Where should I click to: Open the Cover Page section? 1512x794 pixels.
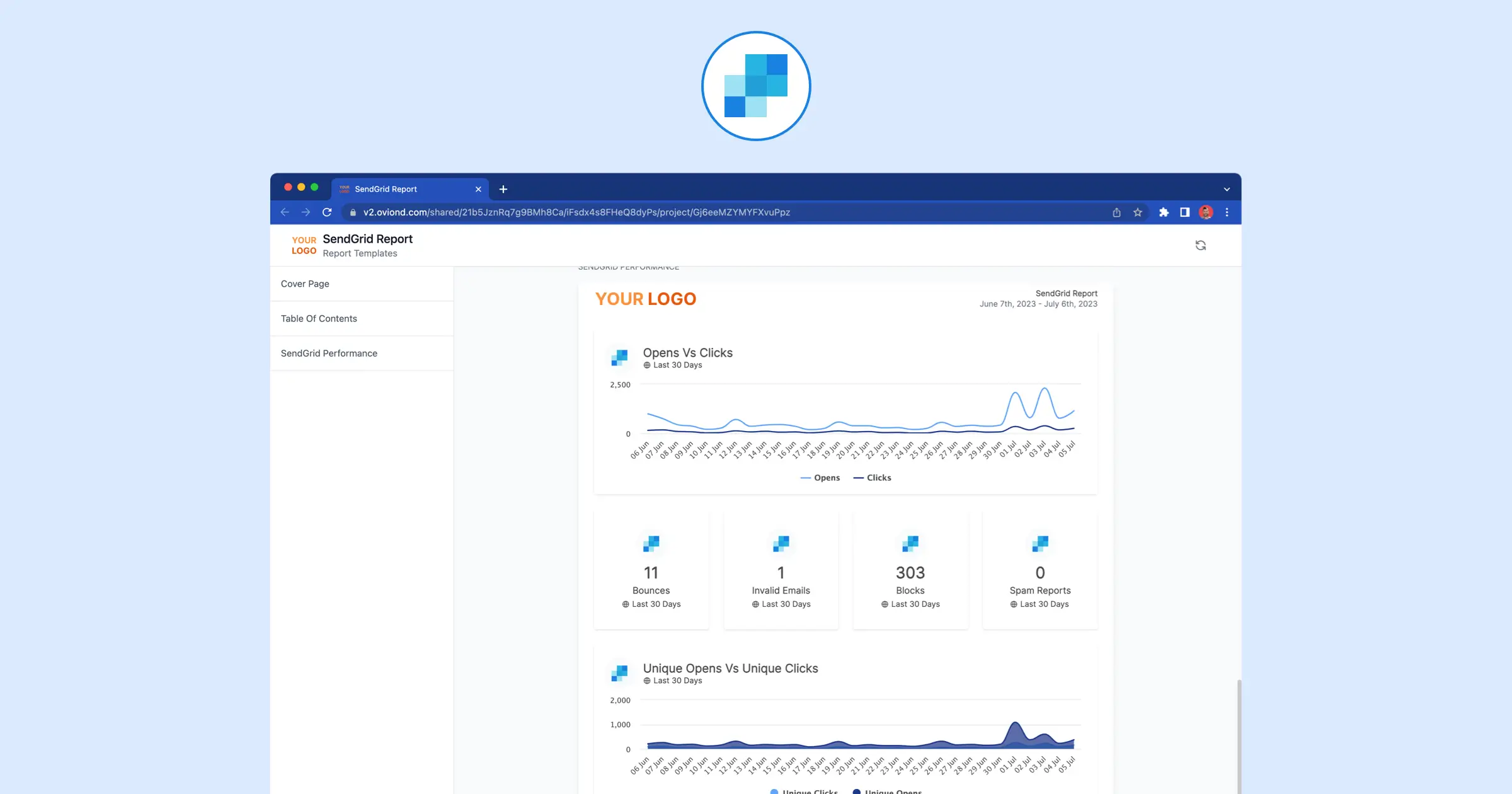coord(362,284)
